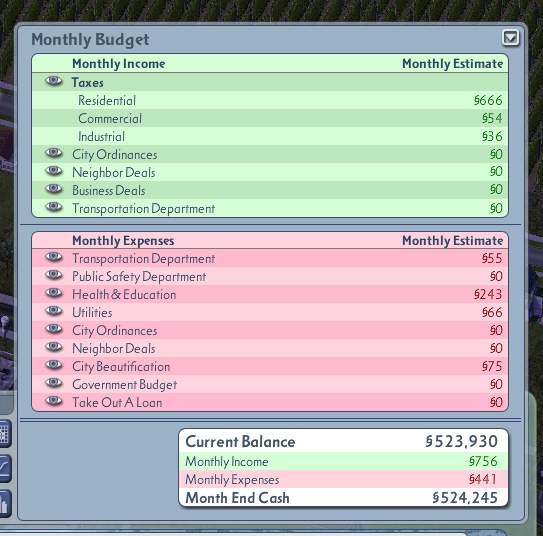Screen dimensions: 543x536
Task: Open income City Ordinances eye icon
Action: pos(54,153)
